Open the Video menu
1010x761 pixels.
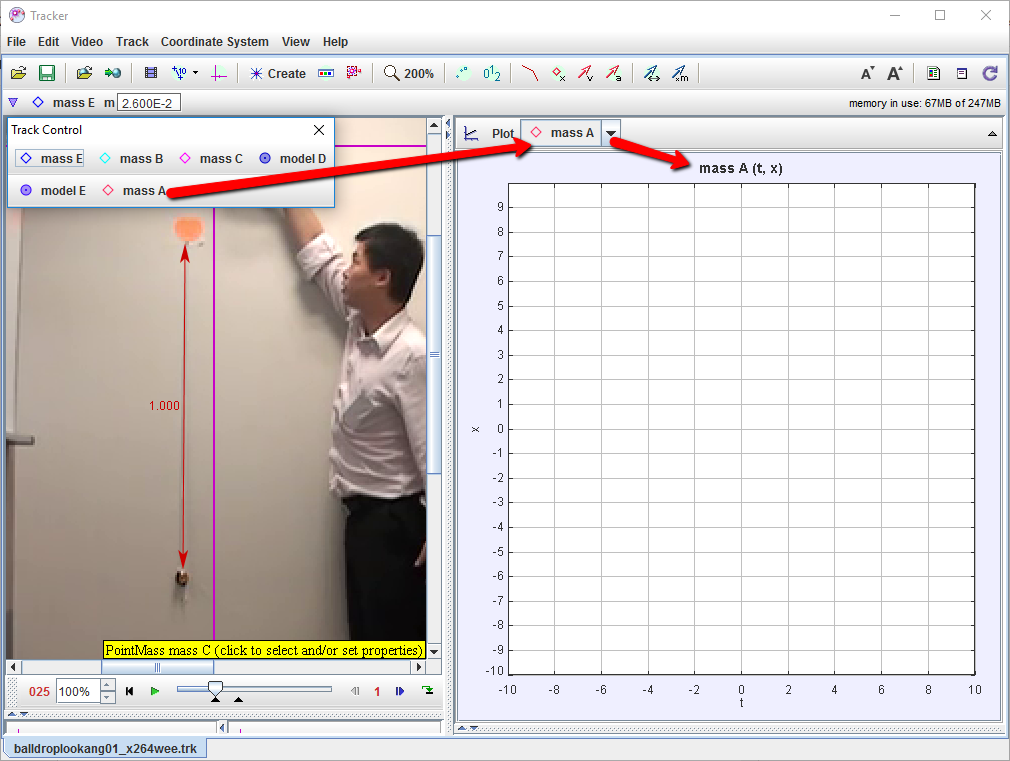[x=87, y=42]
